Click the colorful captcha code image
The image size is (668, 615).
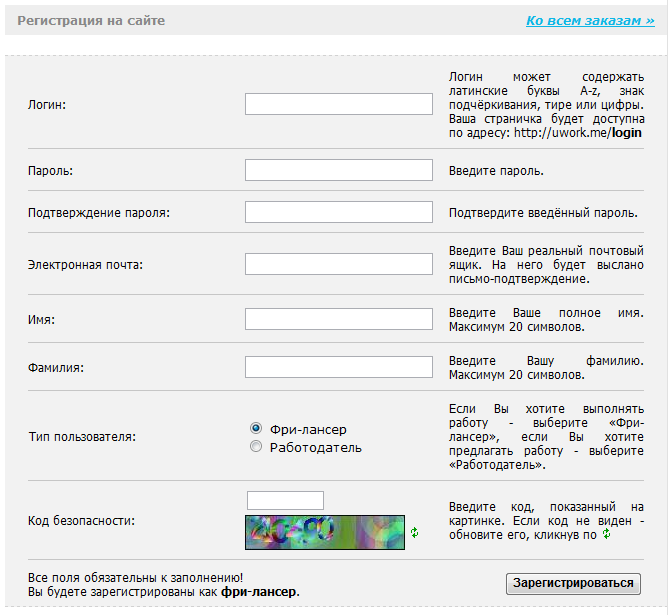pos(325,532)
